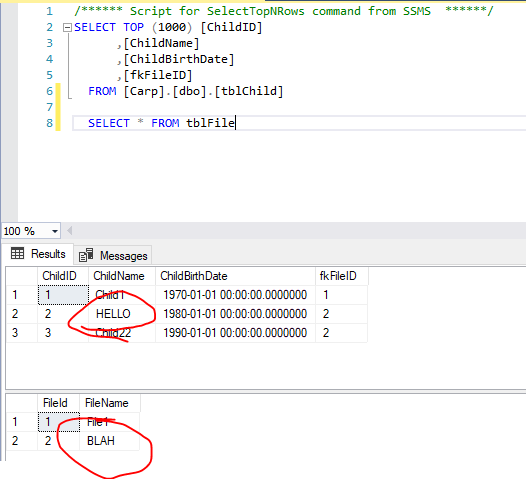Image resolution: width=526 pixels, height=479 pixels.
Task: Click the [ChildBirthDate] column in the query
Action: coord(179,59)
